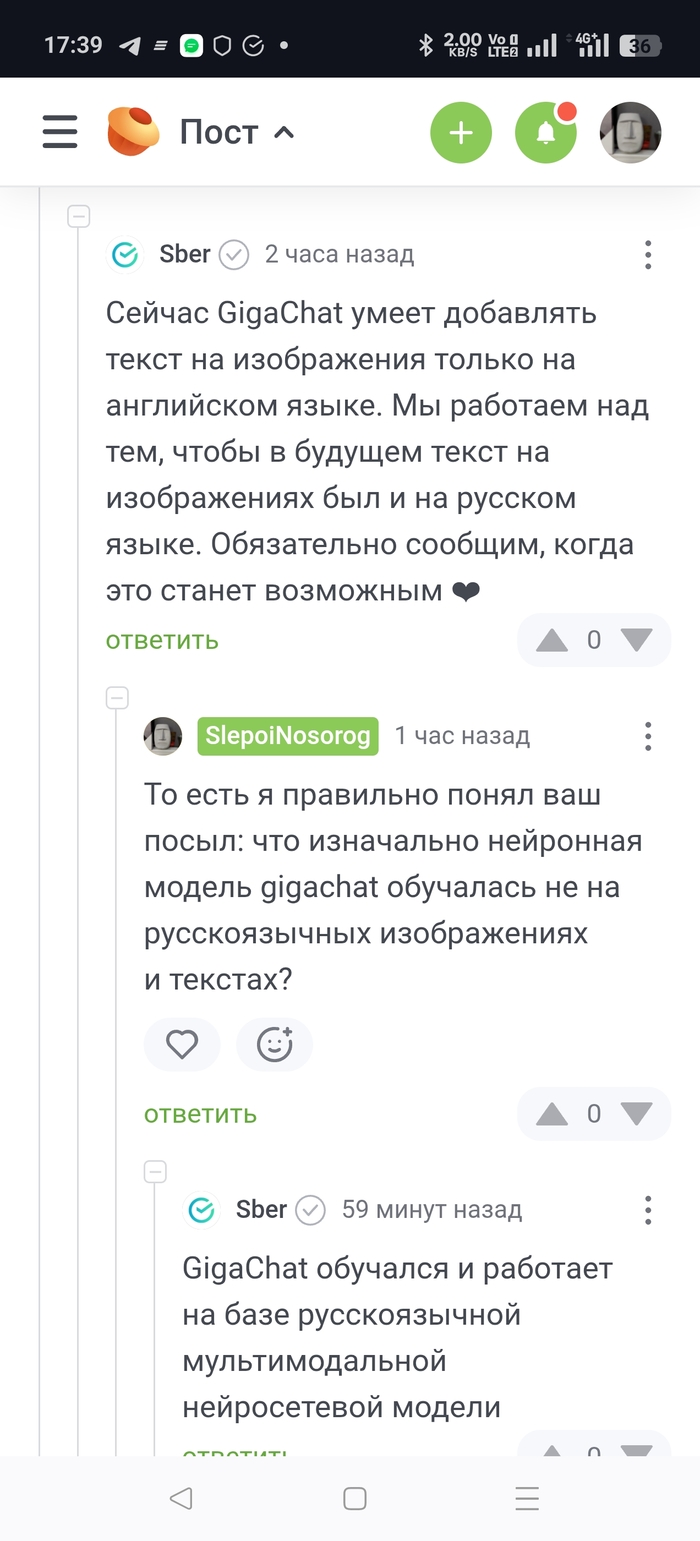Open the notifications bell
Viewport: 700px width, 1541px height.
tap(545, 132)
